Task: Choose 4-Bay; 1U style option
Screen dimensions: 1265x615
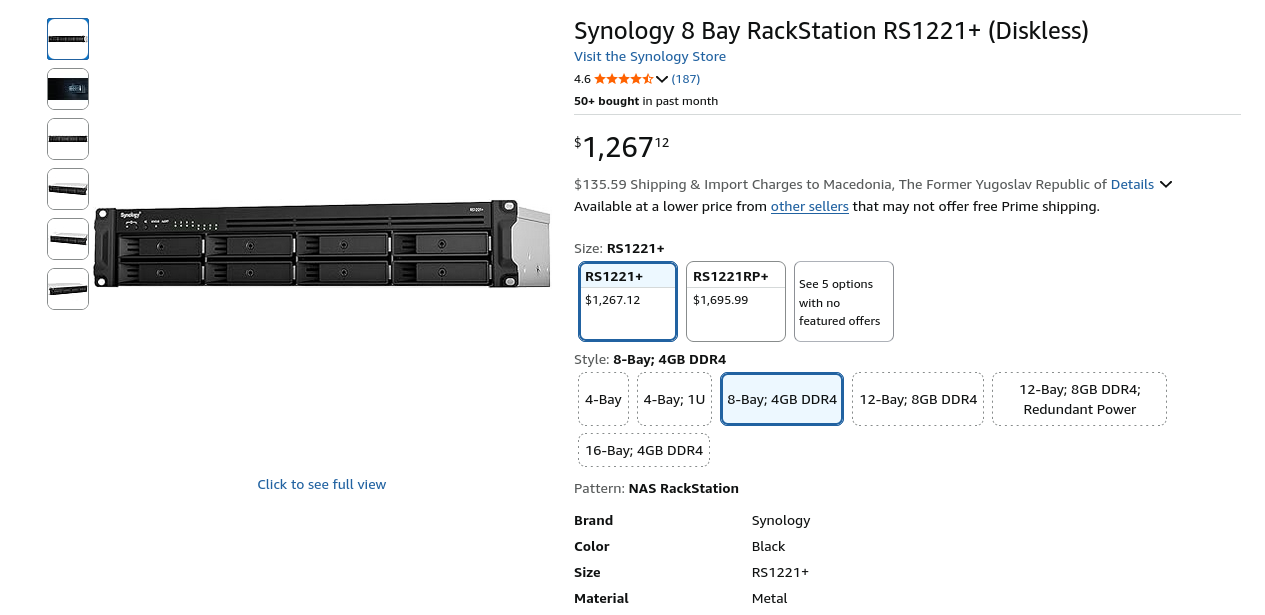Action: click(x=674, y=399)
